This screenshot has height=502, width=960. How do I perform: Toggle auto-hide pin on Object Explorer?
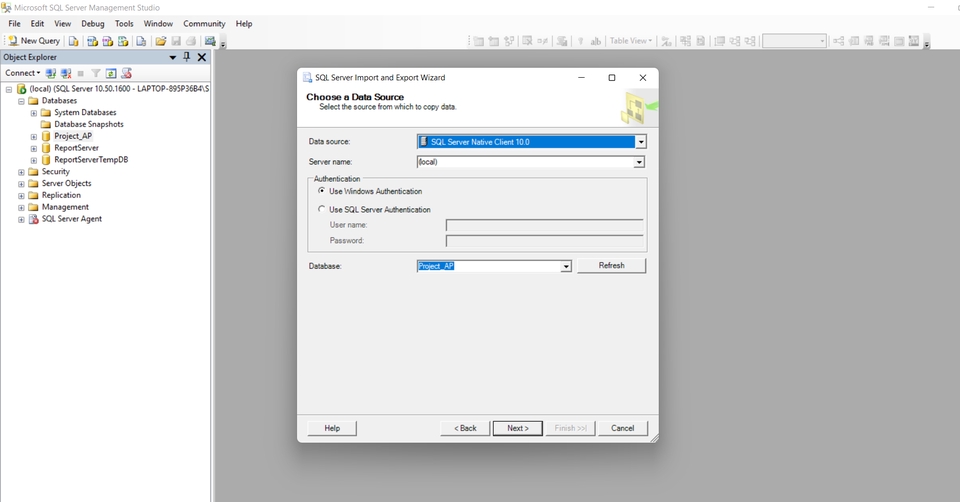187,57
